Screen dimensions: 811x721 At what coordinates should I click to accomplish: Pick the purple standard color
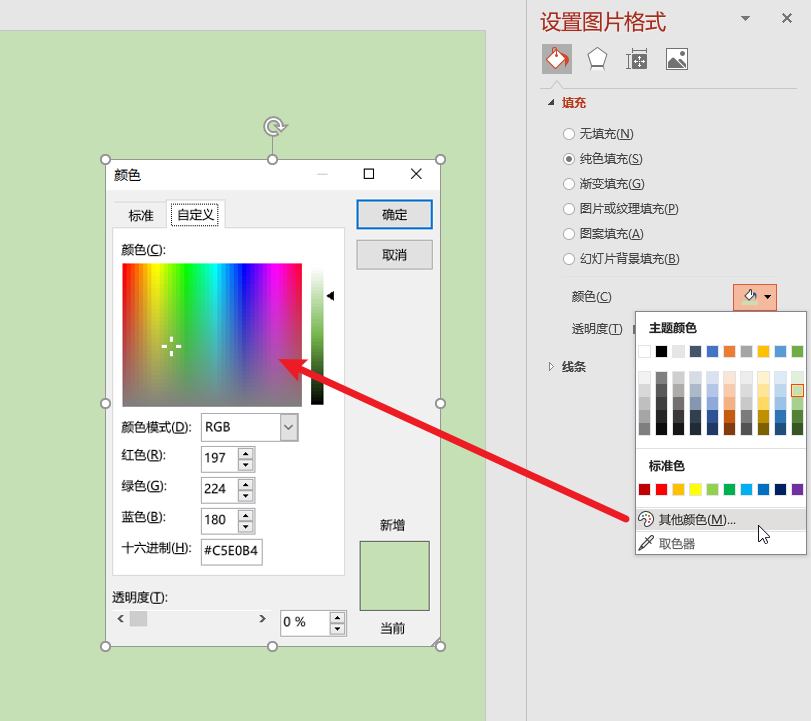pyautogui.click(x=798, y=489)
